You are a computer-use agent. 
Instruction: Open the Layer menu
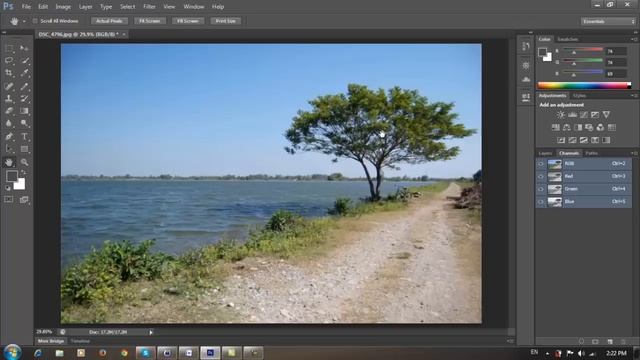(x=85, y=7)
